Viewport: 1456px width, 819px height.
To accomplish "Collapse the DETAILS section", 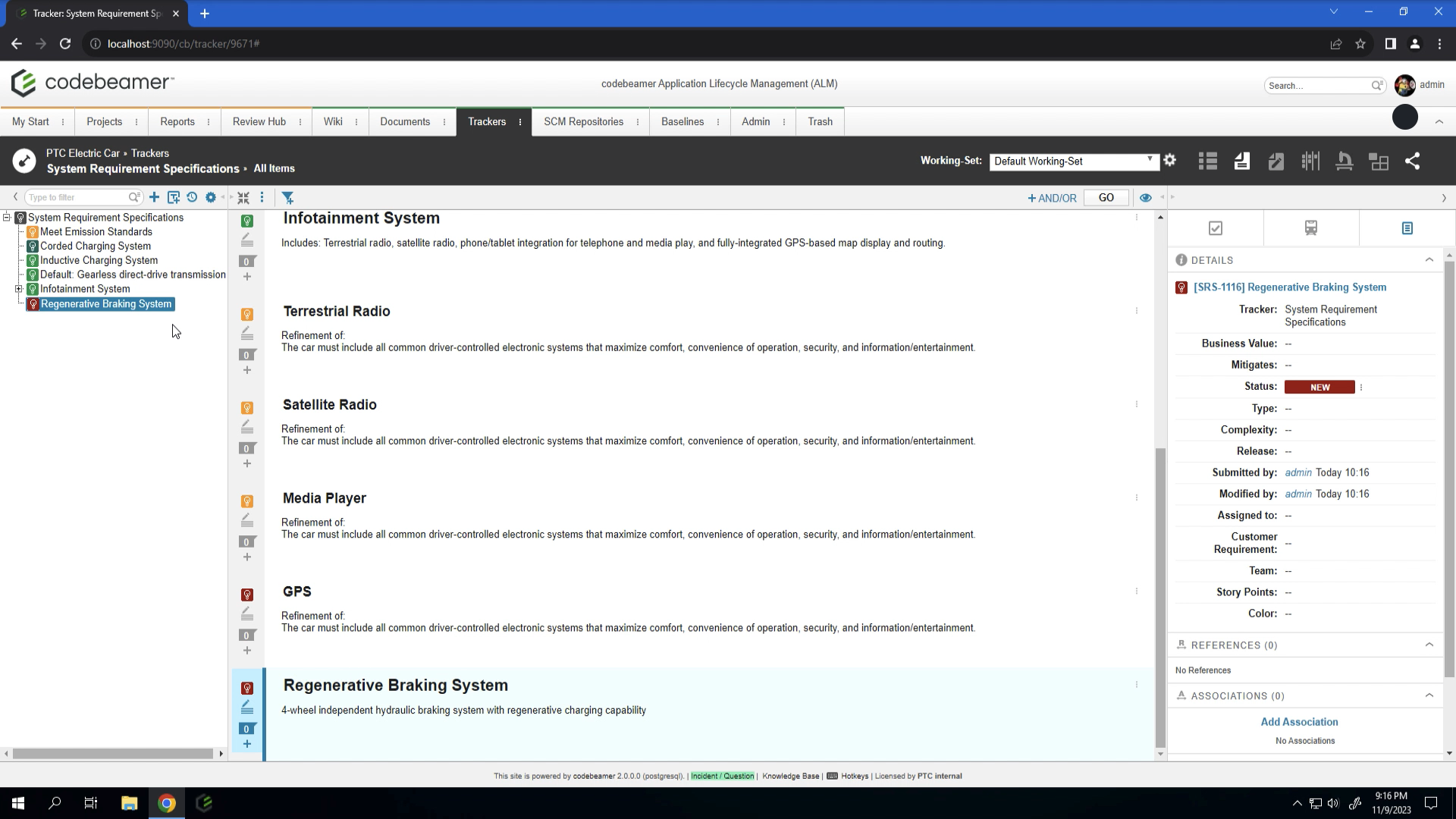I will pos(1429,260).
